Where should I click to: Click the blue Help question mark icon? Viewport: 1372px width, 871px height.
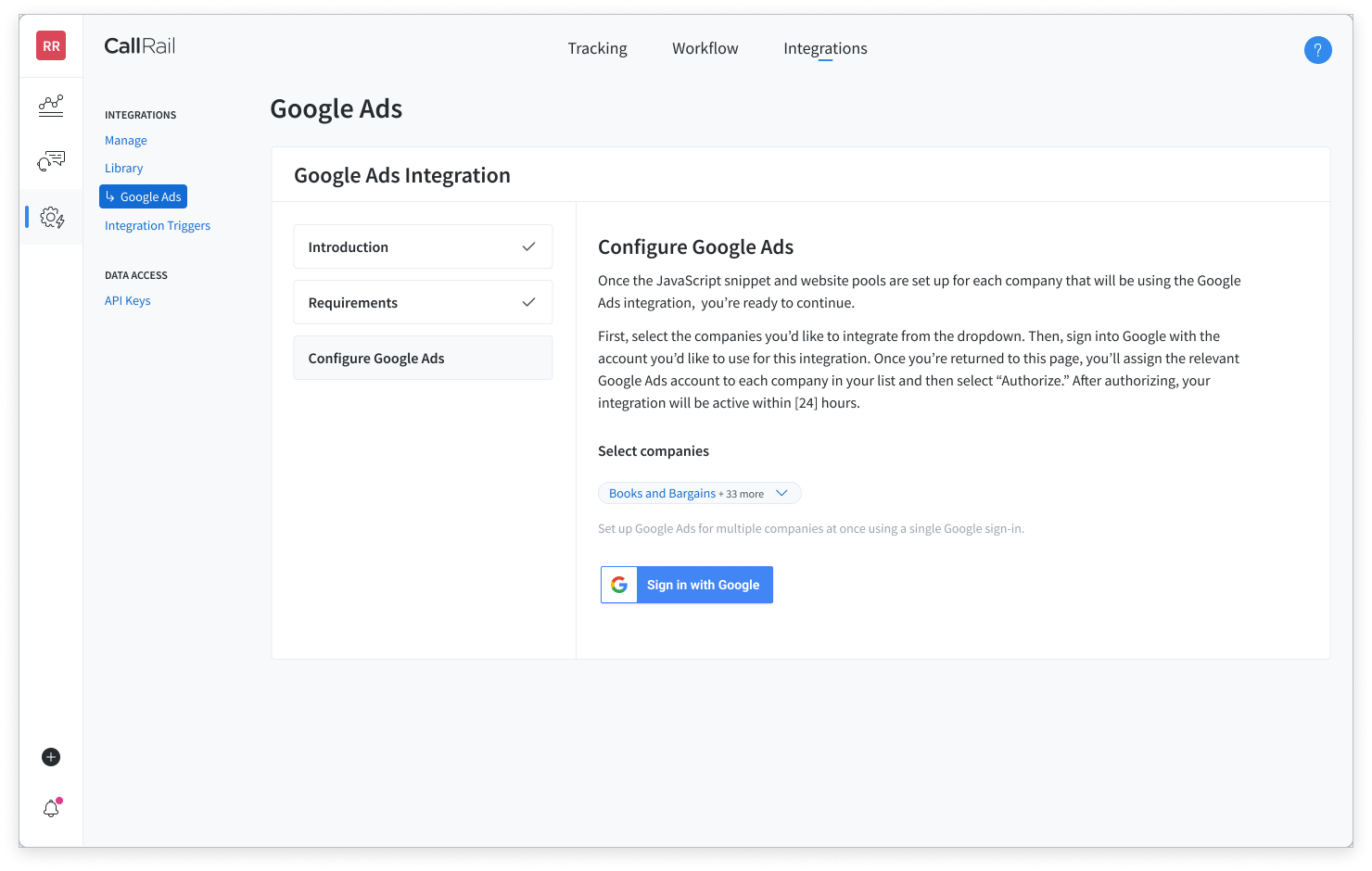click(1317, 50)
